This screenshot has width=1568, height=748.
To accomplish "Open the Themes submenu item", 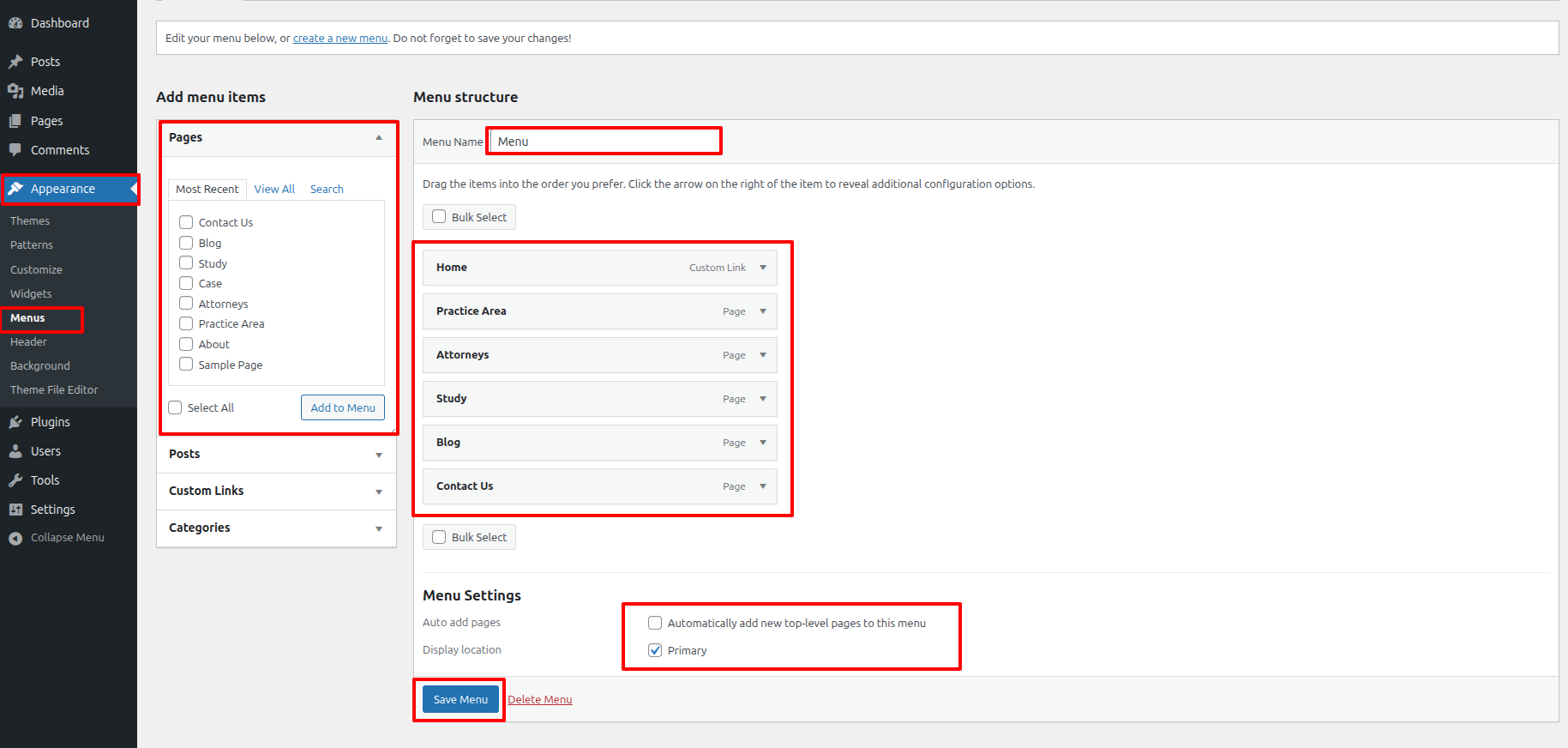I will (x=30, y=221).
